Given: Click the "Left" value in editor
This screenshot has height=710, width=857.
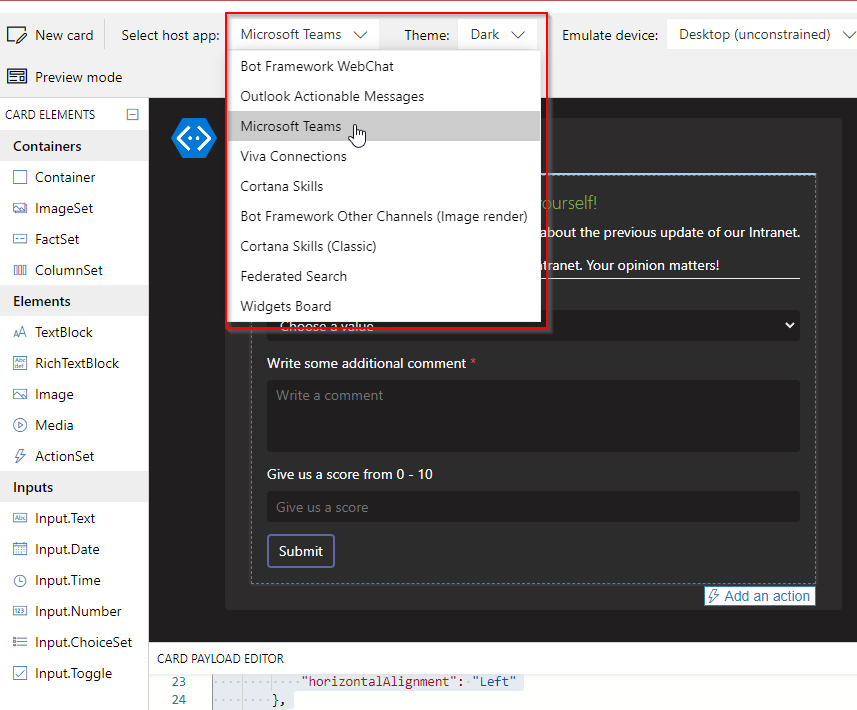Looking at the screenshot, I should coord(494,682).
